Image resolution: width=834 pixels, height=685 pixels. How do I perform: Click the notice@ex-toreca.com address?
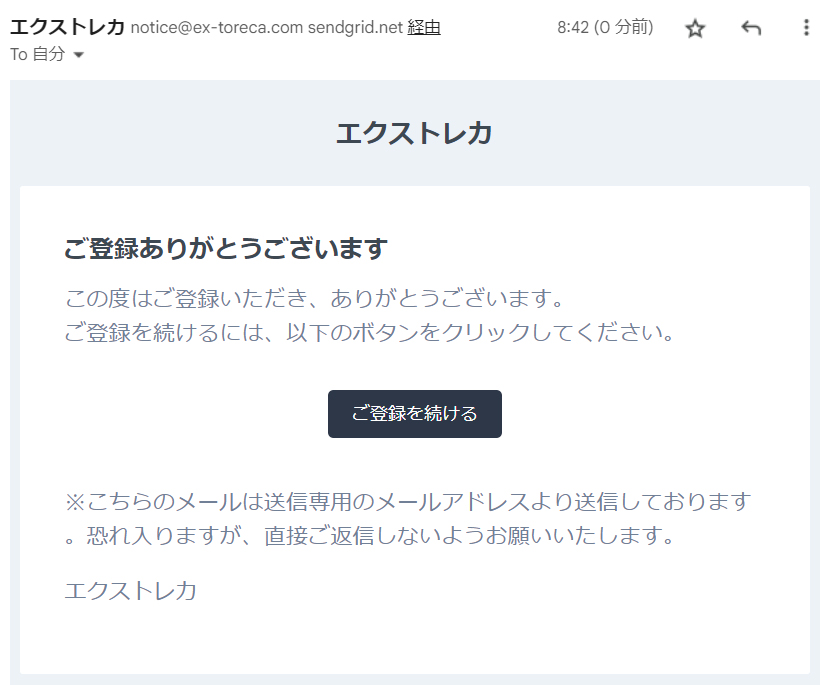(x=216, y=27)
